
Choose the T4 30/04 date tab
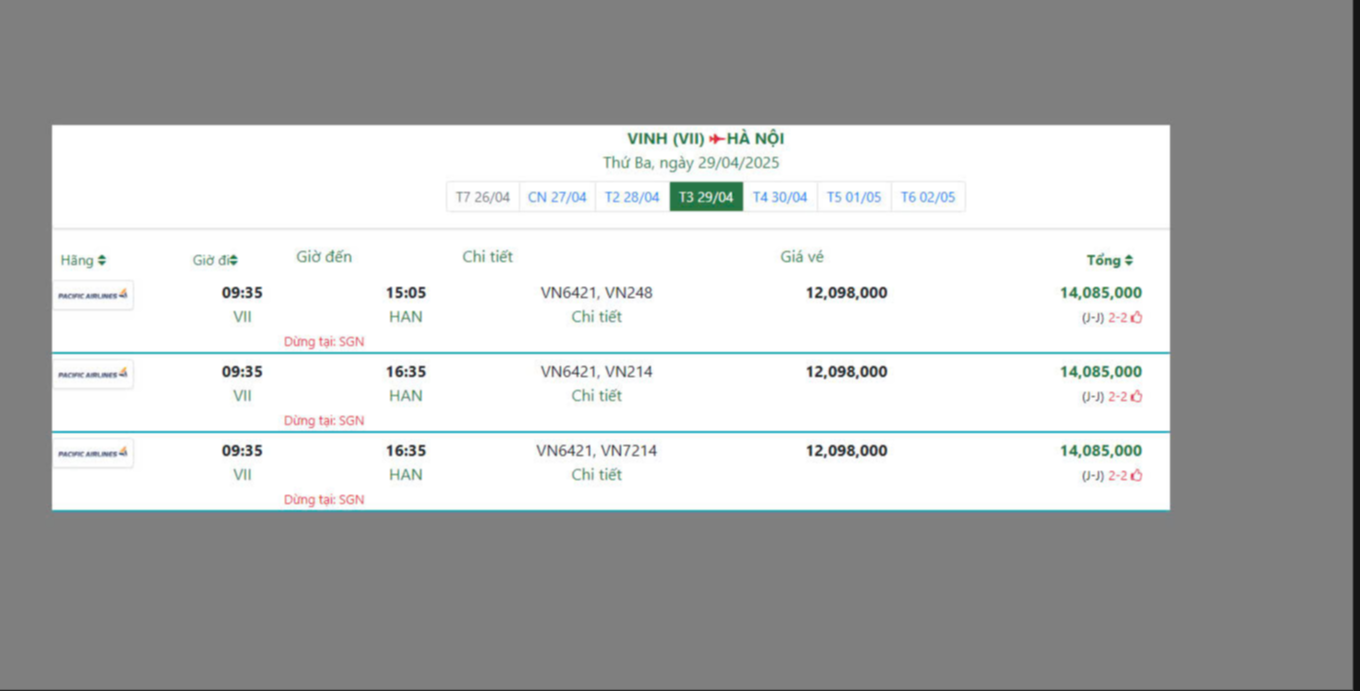780,197
